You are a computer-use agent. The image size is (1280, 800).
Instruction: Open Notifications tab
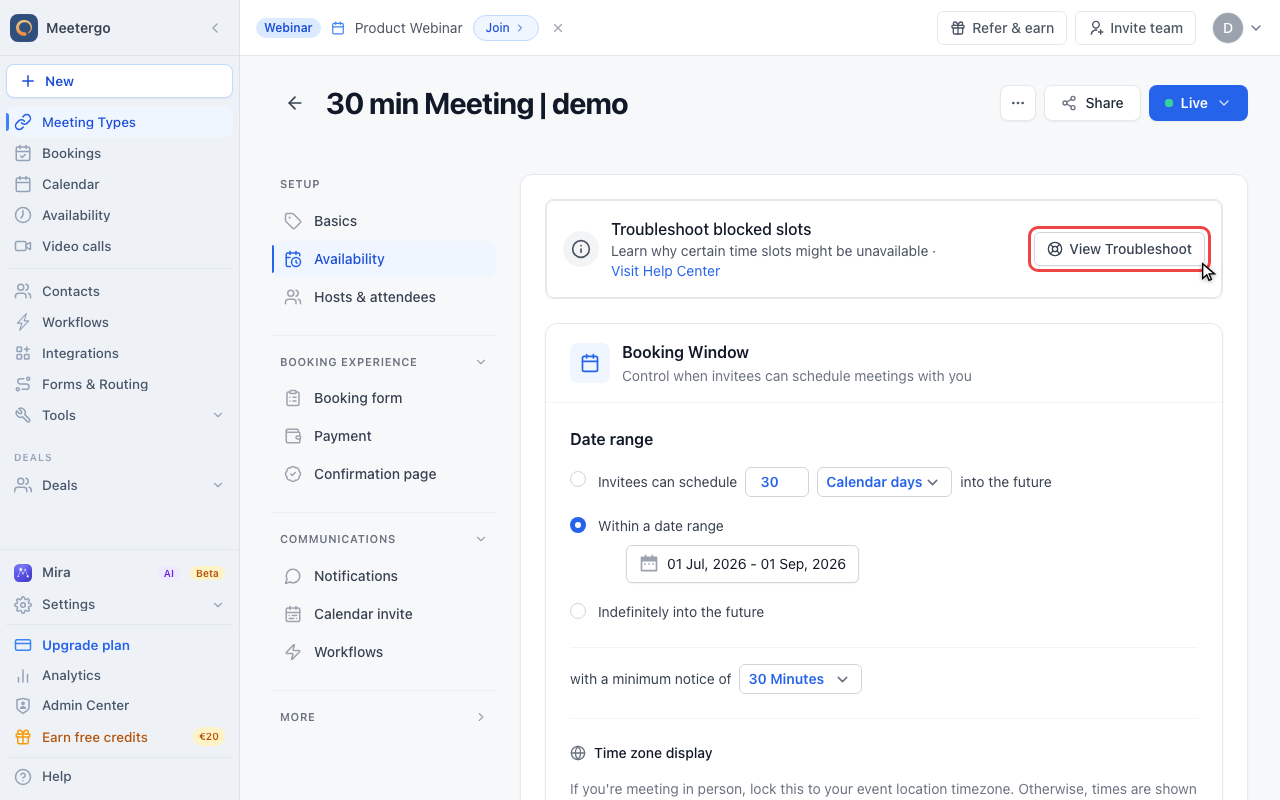[384, 576]
